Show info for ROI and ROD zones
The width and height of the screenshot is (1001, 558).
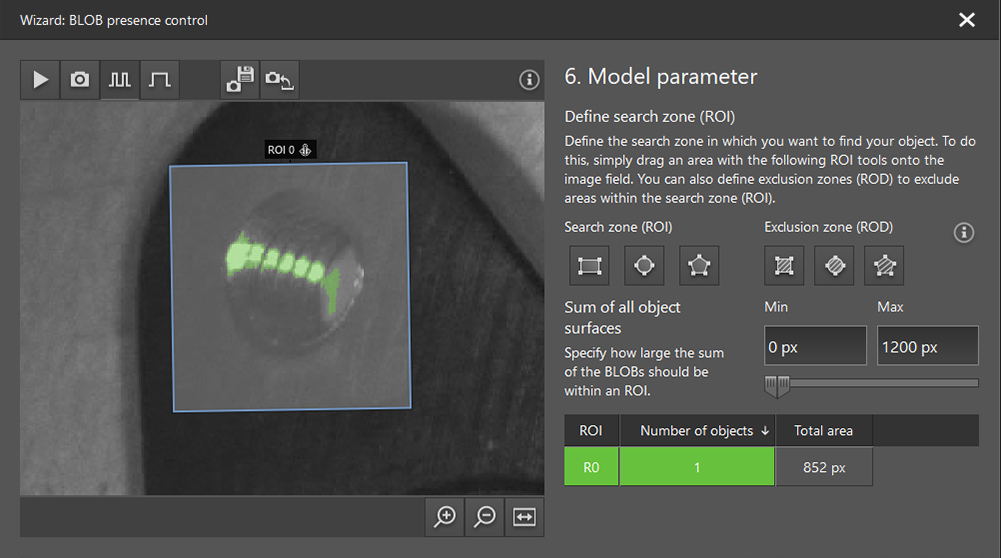pyautogui.click(x=963, y=233)
